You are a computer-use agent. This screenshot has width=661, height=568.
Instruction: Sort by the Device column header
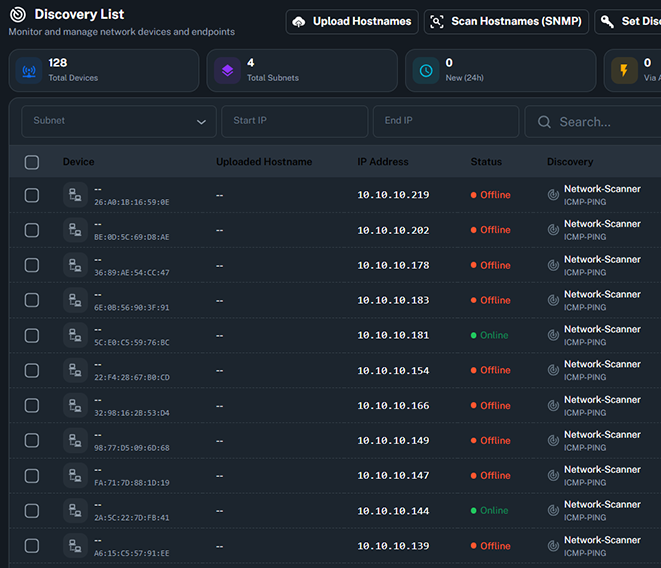[78, 162]
